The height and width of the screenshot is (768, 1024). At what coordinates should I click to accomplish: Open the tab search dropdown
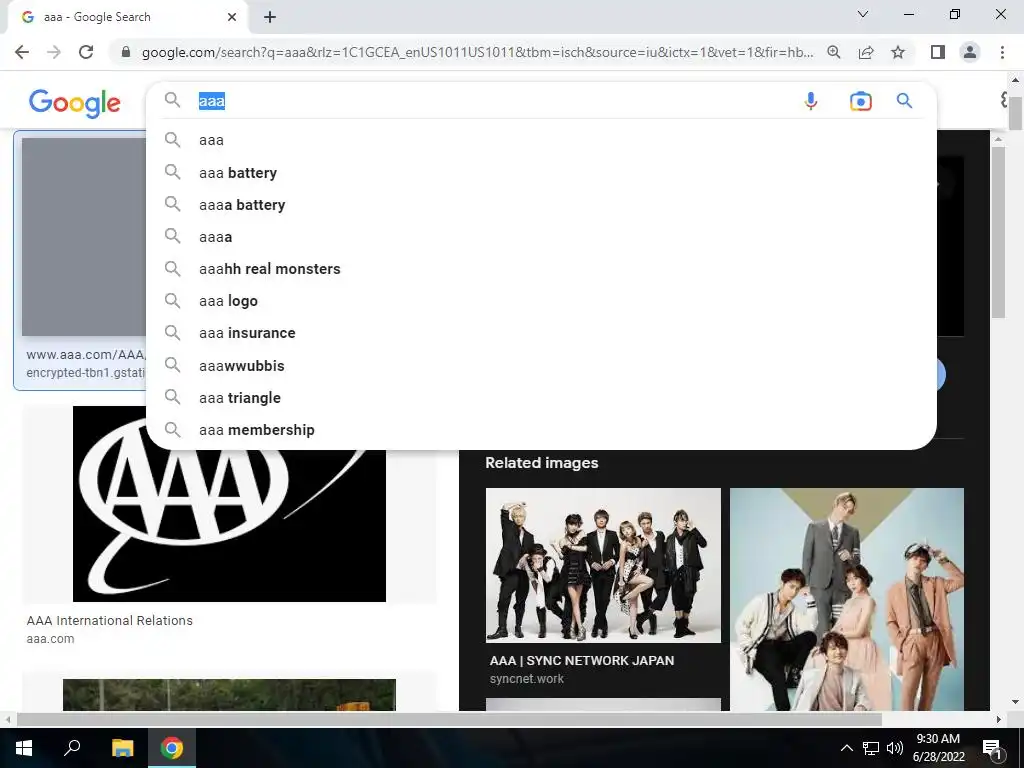point(863,14)
